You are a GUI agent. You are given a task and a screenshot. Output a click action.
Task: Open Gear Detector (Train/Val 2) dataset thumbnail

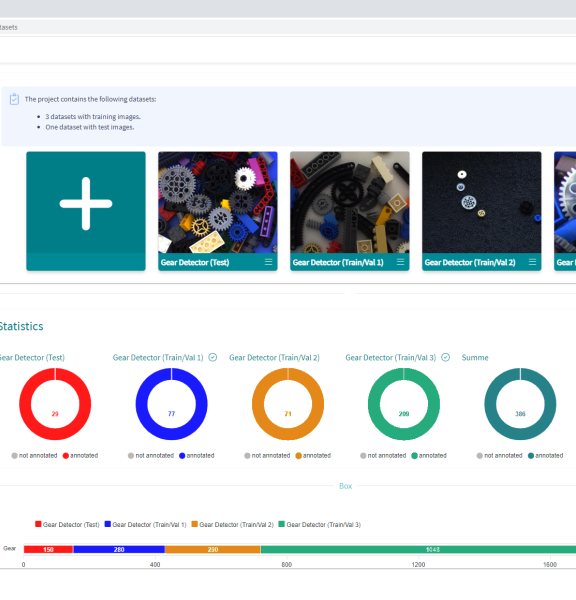coord(482,202)
